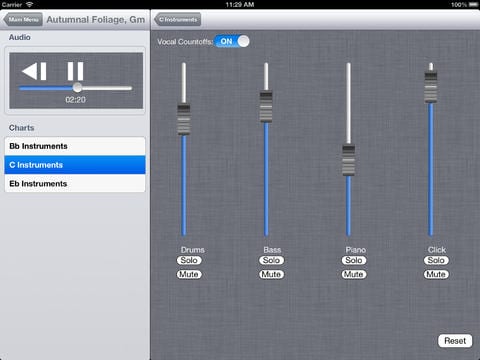Tap the C Instruments back button
The width and height of the screenshot is (480, 360).
point(178,20)
